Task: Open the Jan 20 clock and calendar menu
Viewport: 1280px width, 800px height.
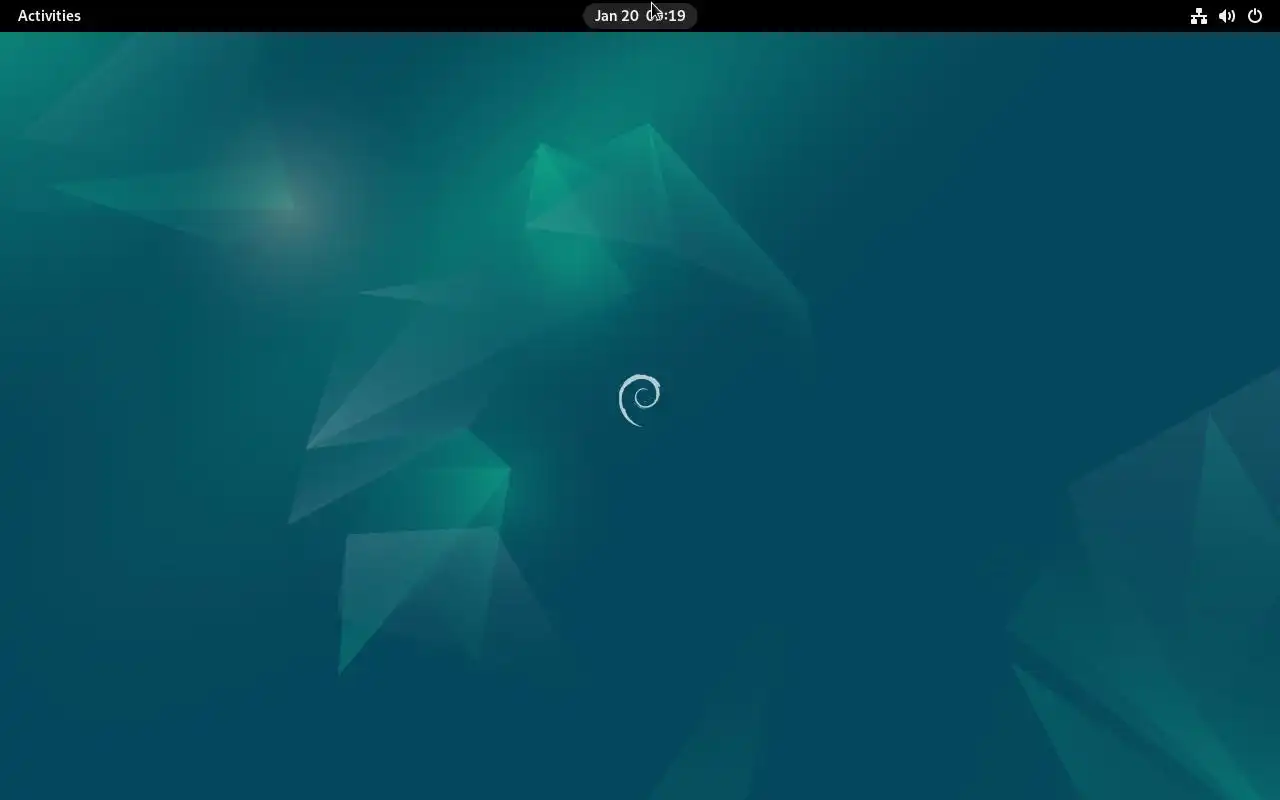Action: pos(640,15)
